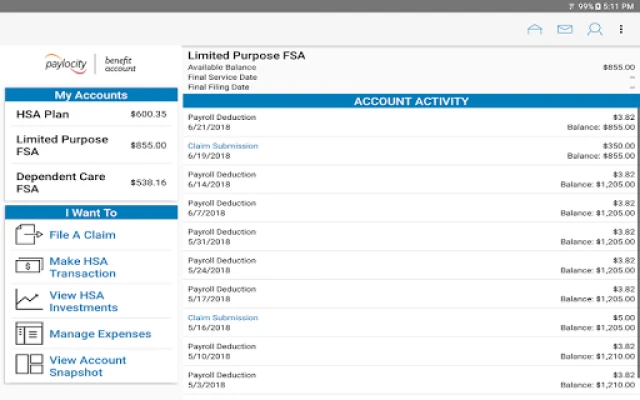This screenshot has width=640, height=400.
Task: Tap the View HSA Investments chart icon
Action: 29,300
